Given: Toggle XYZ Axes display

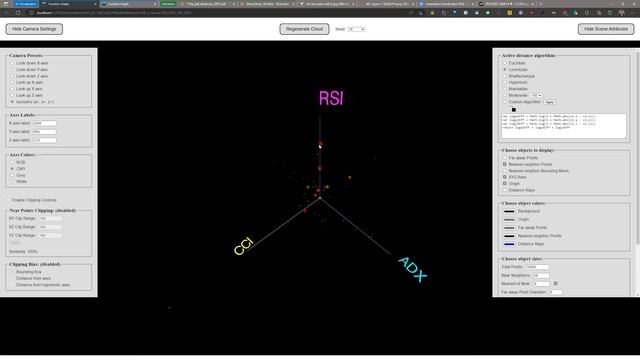Looking at the screenshot, I should point(505,177).
